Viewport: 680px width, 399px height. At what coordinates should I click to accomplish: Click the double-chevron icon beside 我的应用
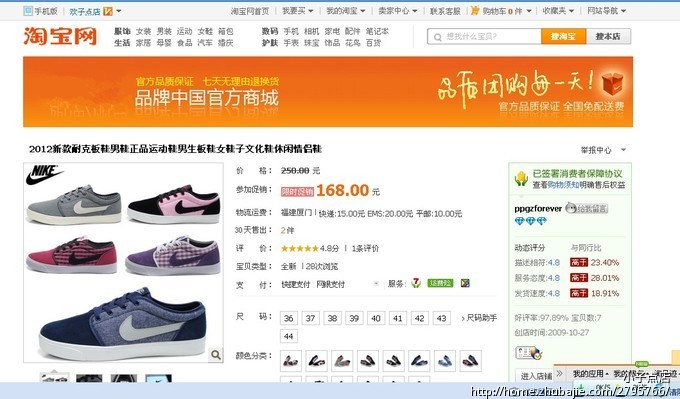click(559, 373)
